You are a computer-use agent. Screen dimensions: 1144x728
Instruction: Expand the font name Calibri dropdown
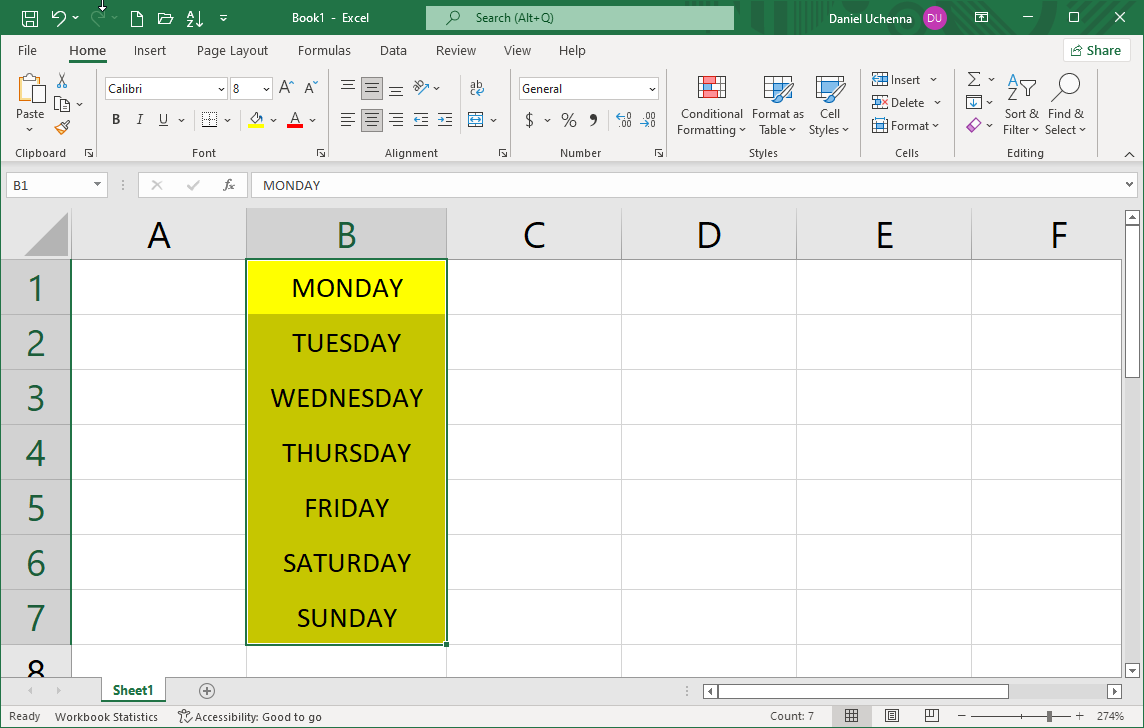[221, 89]
